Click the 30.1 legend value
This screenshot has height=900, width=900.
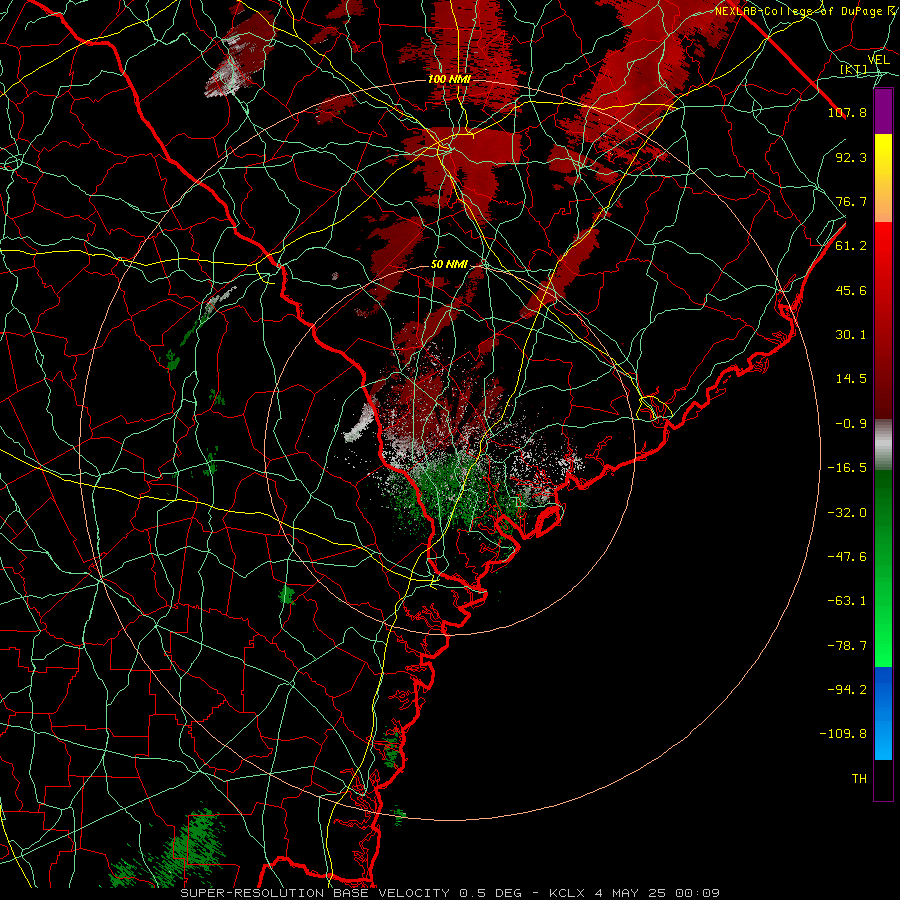point(851,335)
